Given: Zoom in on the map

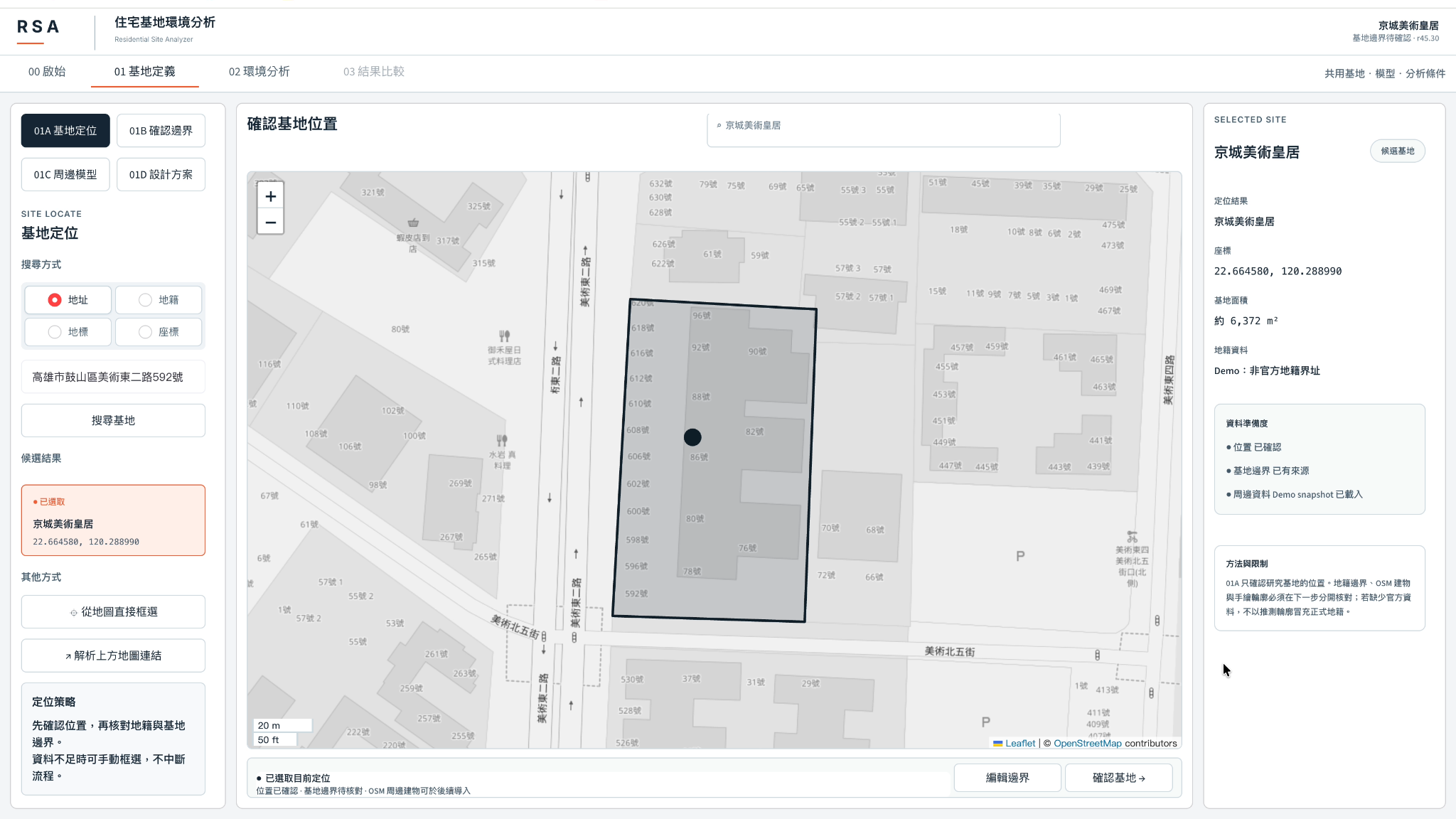Looking at the screenshot, I should point(270,196).
